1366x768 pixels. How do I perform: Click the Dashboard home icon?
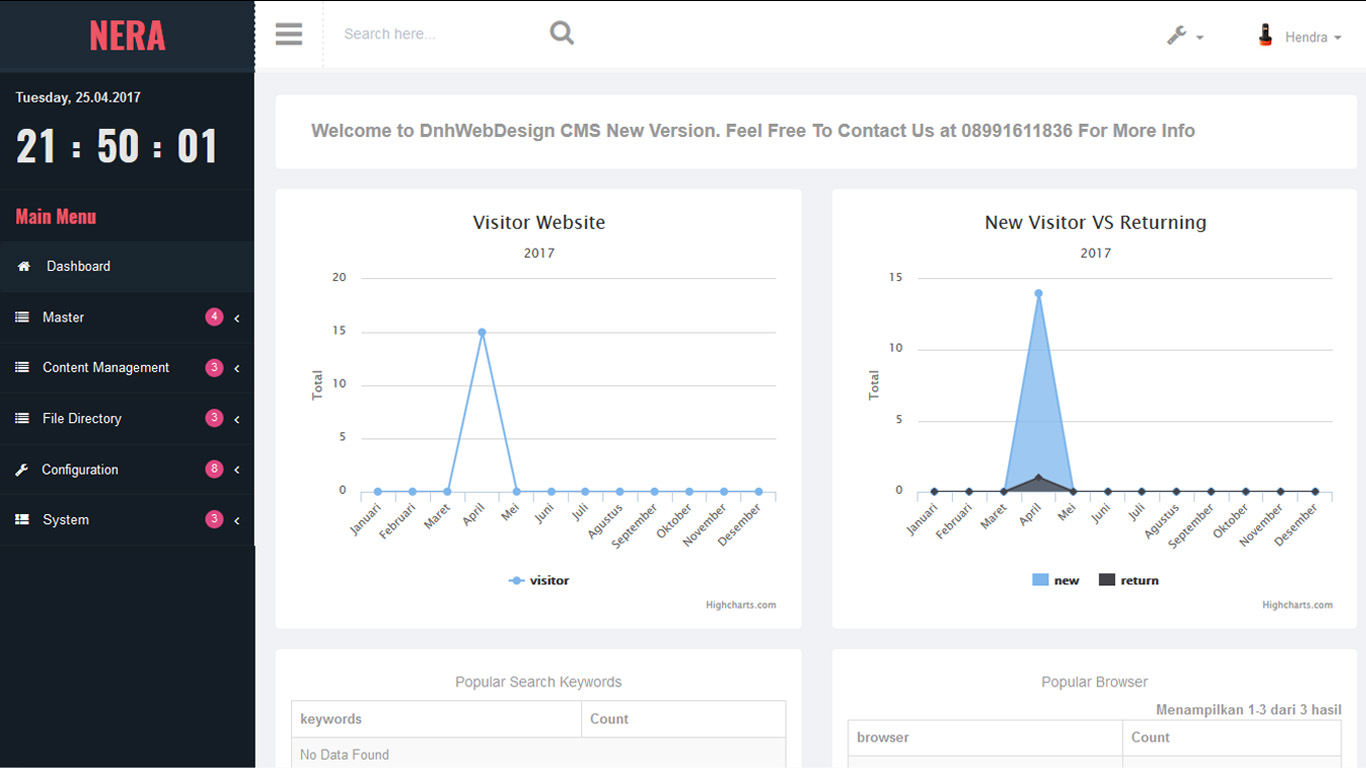pyautogui.click(x=24, y=267)
